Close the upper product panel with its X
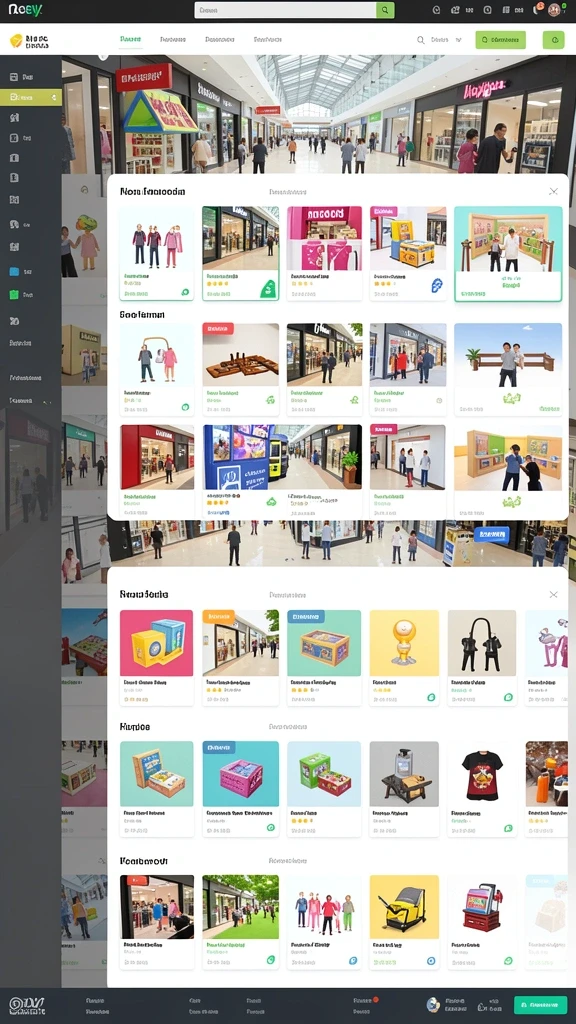The width and height of the screenshot is (576, 1024). pos(553,191)
